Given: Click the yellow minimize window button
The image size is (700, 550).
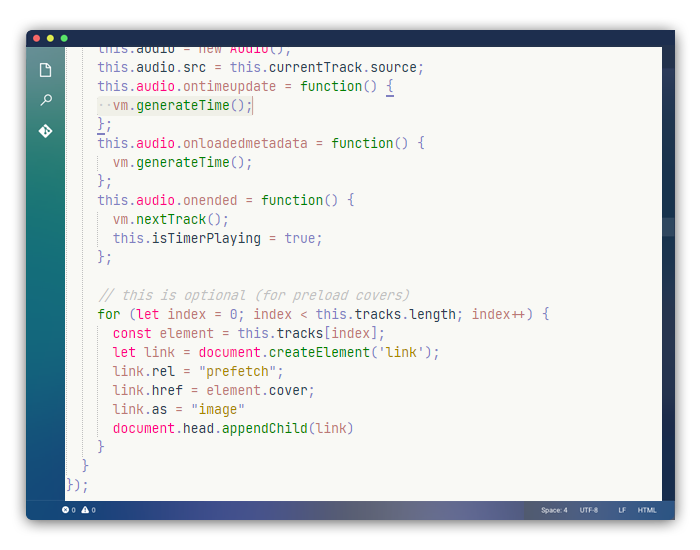Looking at the screenshot, I should click(x=50, y=38).
